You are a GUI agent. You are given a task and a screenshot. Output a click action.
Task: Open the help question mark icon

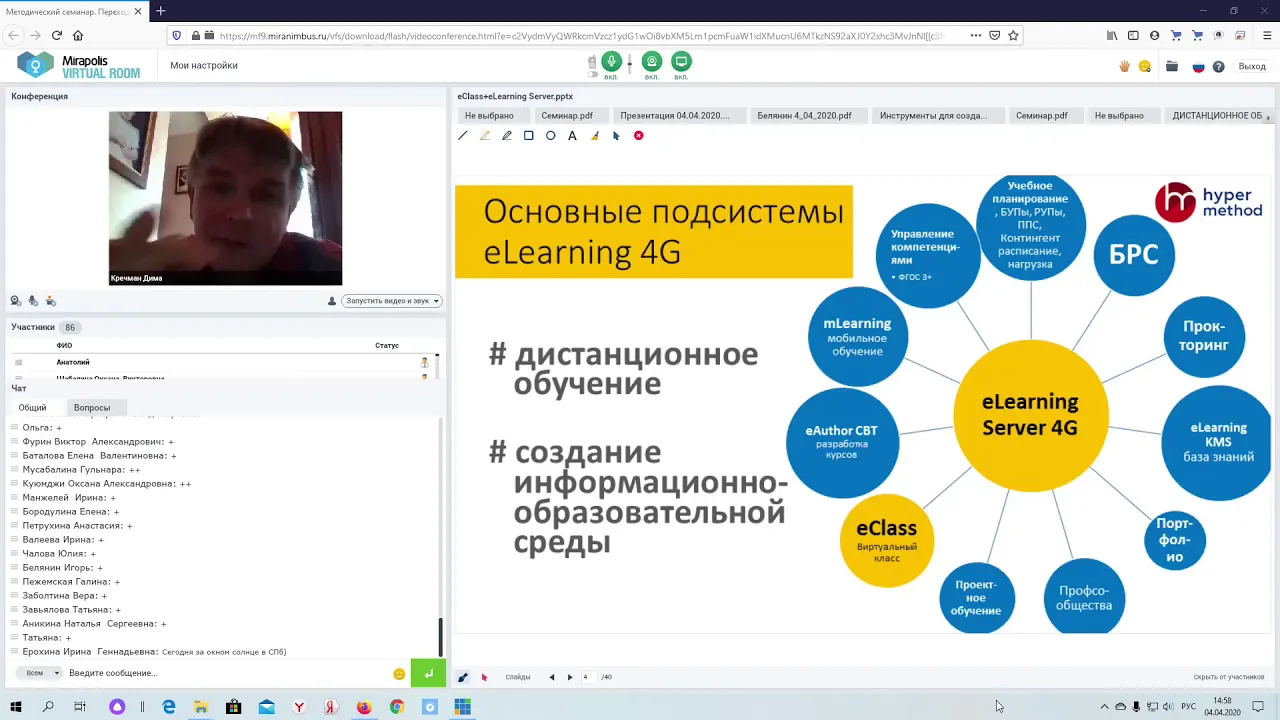[x=1218, y=67]
